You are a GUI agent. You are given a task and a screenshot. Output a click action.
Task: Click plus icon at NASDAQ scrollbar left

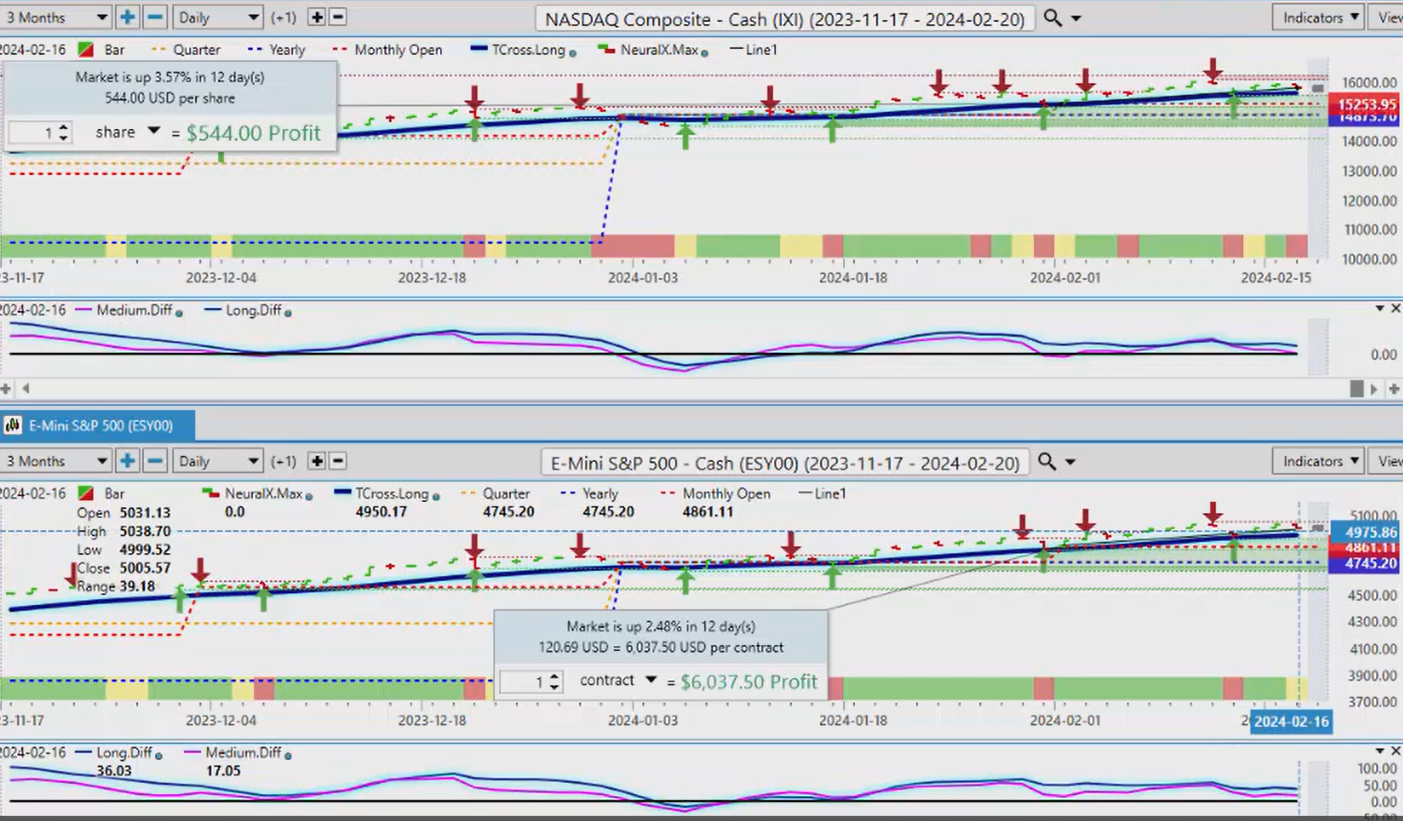(x=5, y=388)
